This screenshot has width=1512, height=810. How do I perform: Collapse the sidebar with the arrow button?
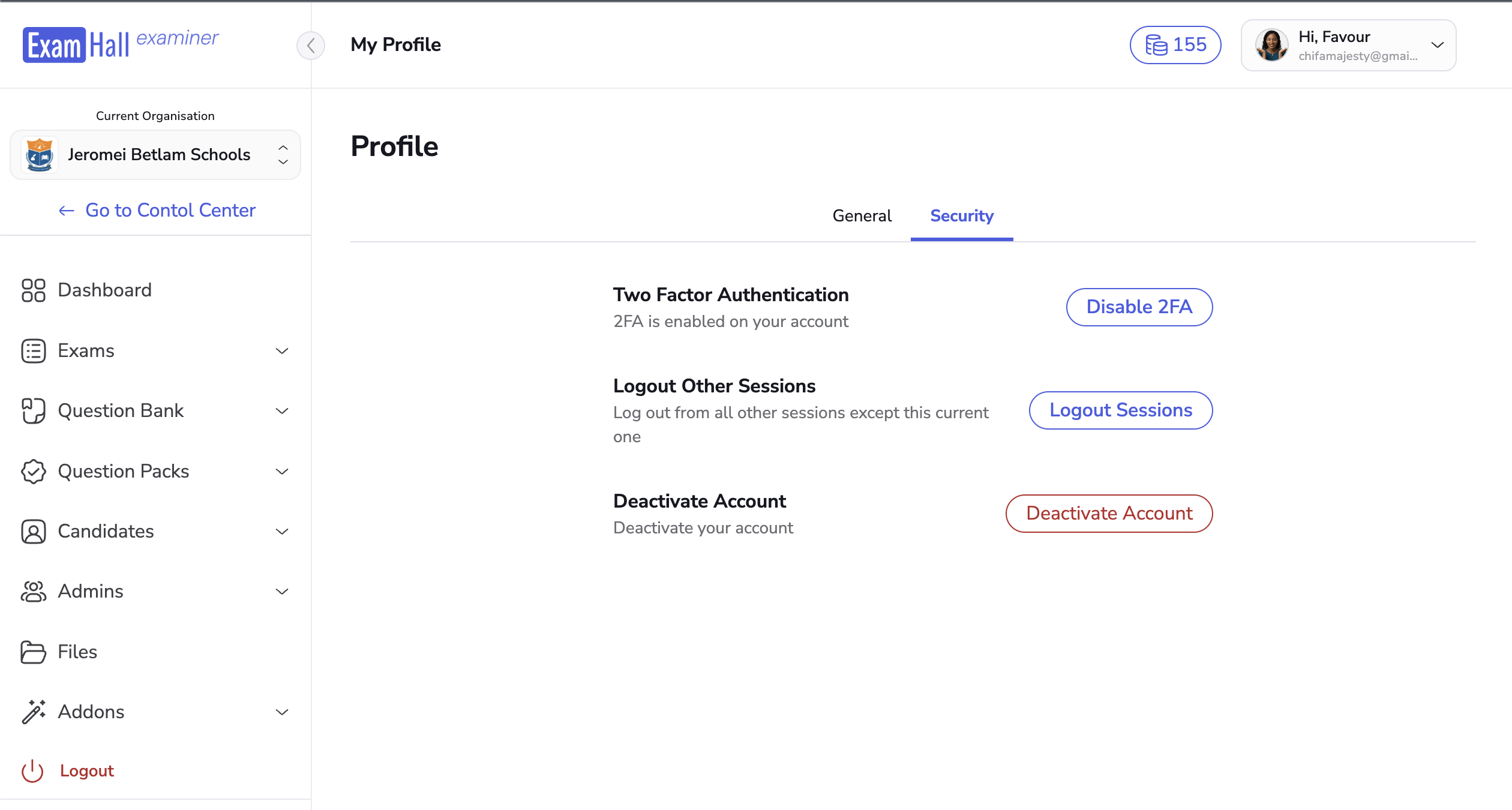(x=311, y=45)
